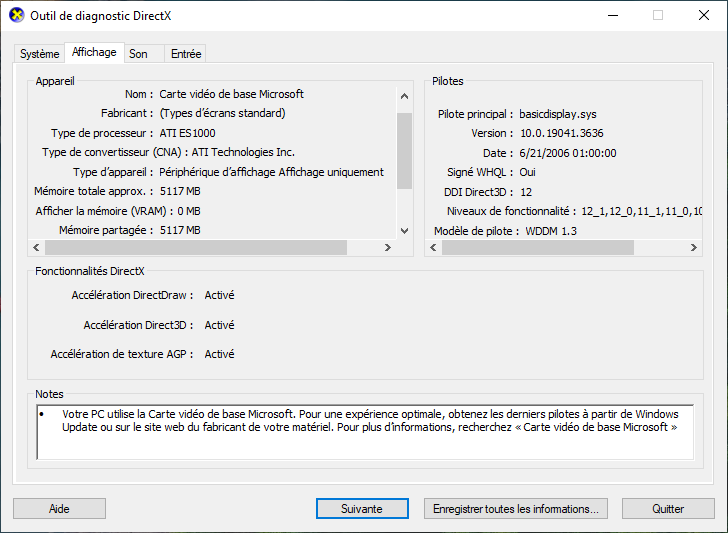Click the DDI Direct3D value '12'
Image resolution: width=728 pixels, height=533 pixels.
point(526,192)
